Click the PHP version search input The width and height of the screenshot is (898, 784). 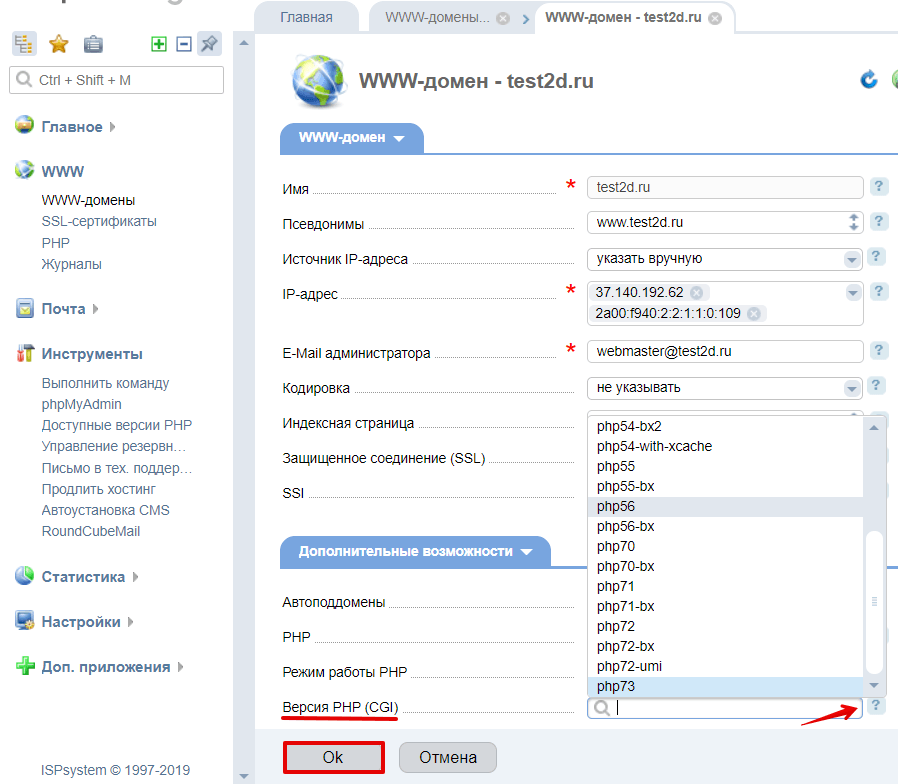click(724, 708)
